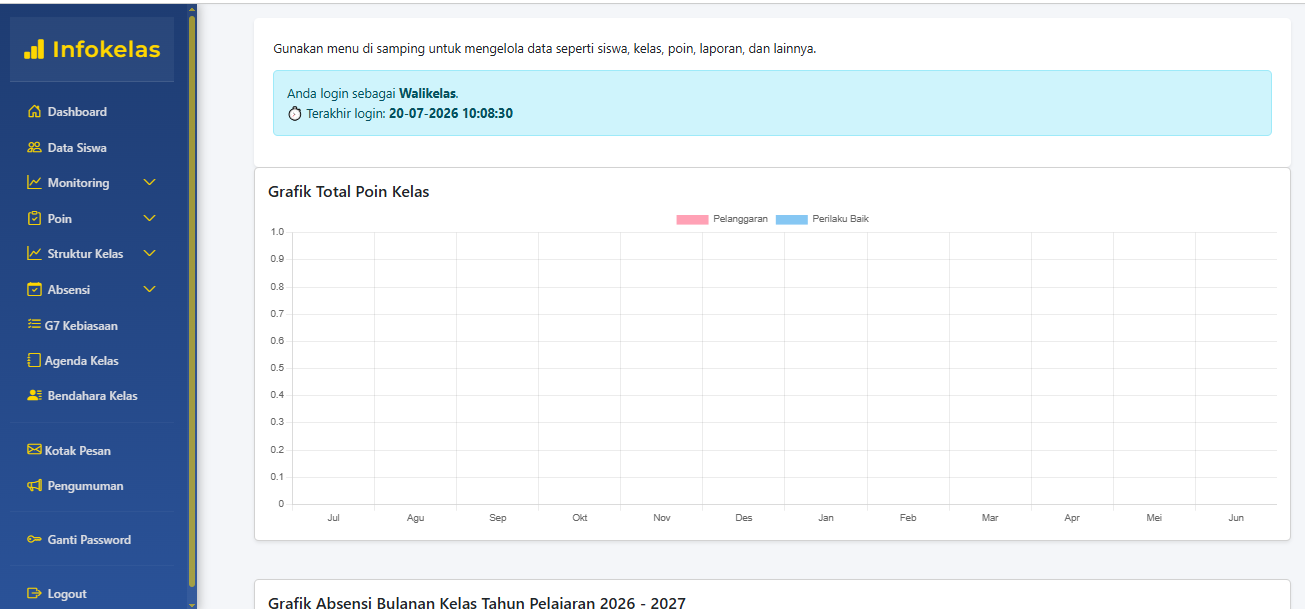Click the sidebar vertical scrollbar thumb
The height and width of the screenshot is (609, 1305).
(x=192, y=300)
